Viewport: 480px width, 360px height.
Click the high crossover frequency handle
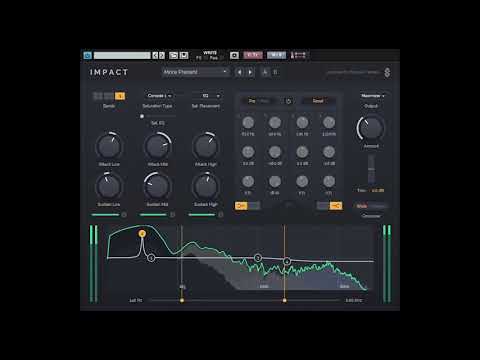click(x=284, y=300)
